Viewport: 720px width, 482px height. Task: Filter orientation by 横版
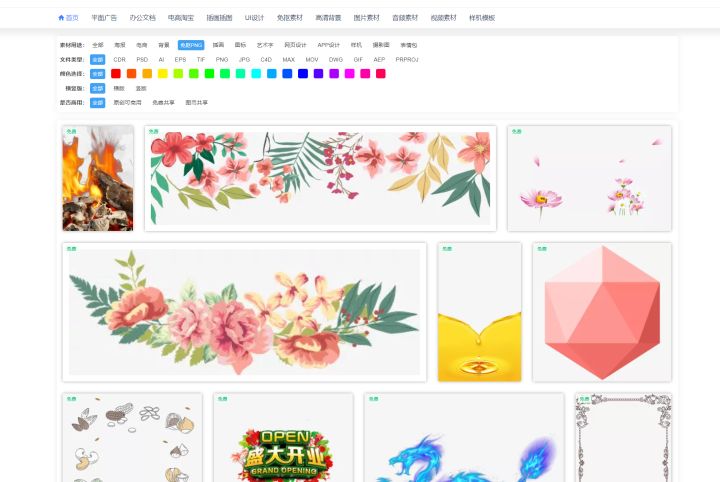point(119,88)
